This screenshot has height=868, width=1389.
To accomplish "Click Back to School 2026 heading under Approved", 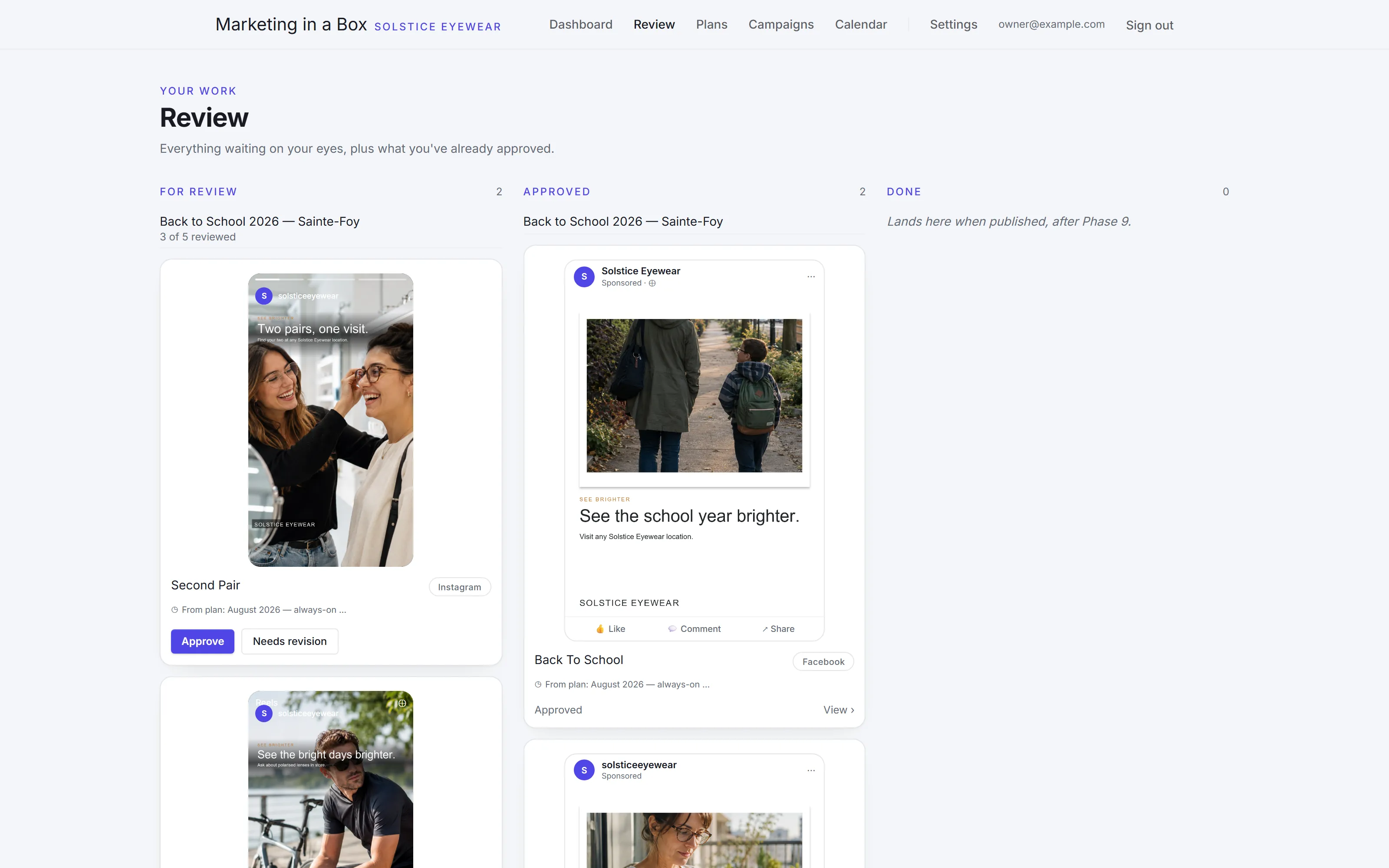I will (x=623, y=222).
